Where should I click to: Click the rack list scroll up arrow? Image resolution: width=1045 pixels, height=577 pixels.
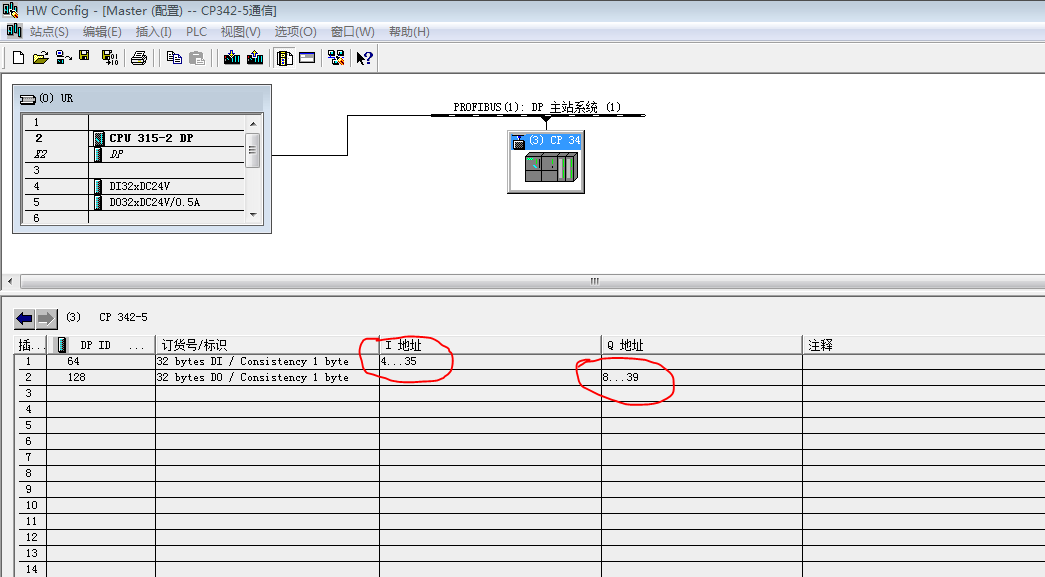point(253,124)
